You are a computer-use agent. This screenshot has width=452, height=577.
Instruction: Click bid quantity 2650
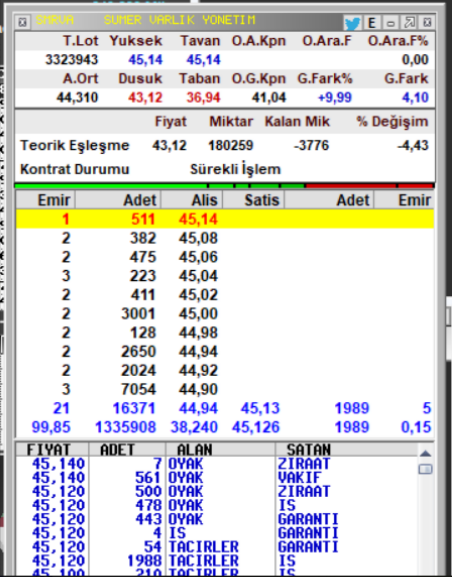[138, 352]
